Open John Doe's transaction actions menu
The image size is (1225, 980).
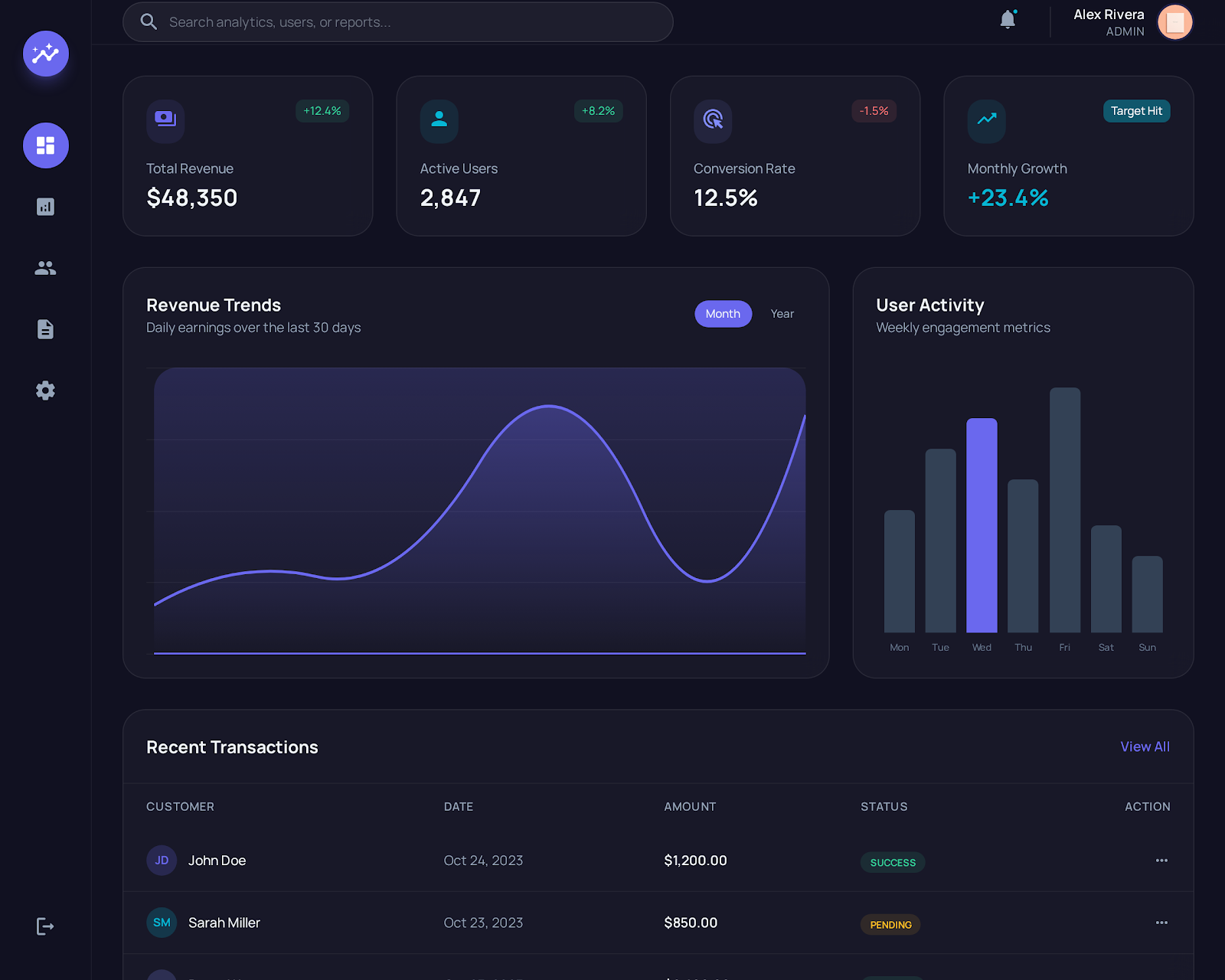pos(1161,860)
